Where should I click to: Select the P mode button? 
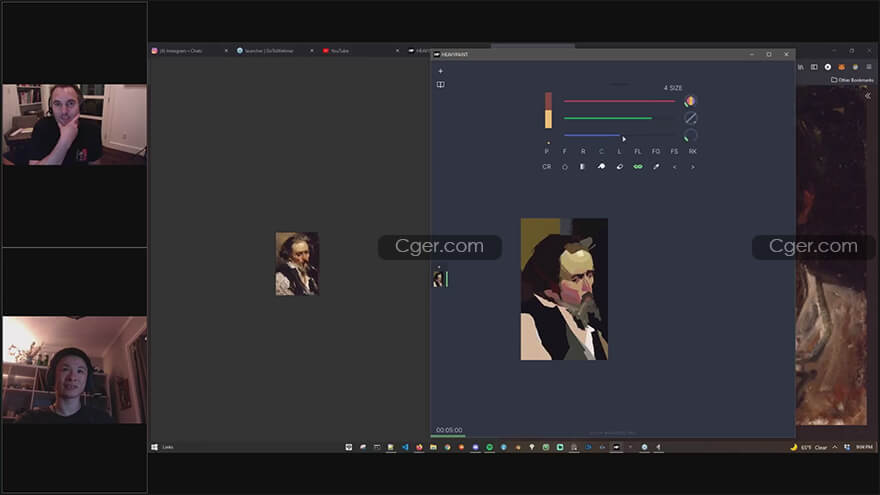(x=547, y=152)
